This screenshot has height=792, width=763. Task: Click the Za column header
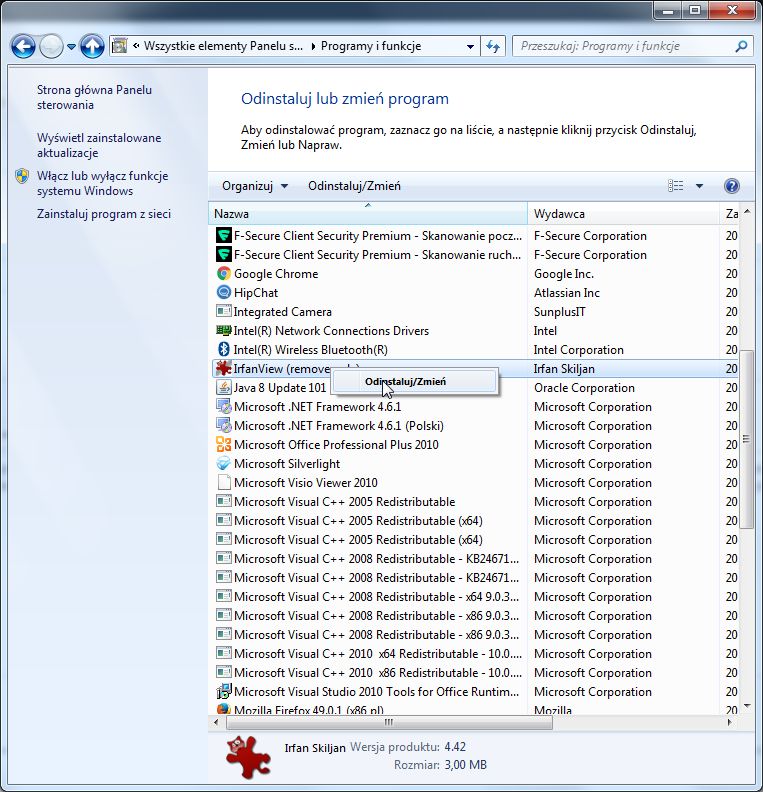(x=731, y=214)
